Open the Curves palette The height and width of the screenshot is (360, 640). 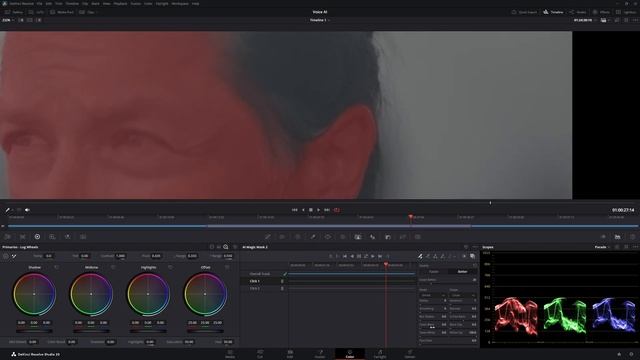click(268, 237)
